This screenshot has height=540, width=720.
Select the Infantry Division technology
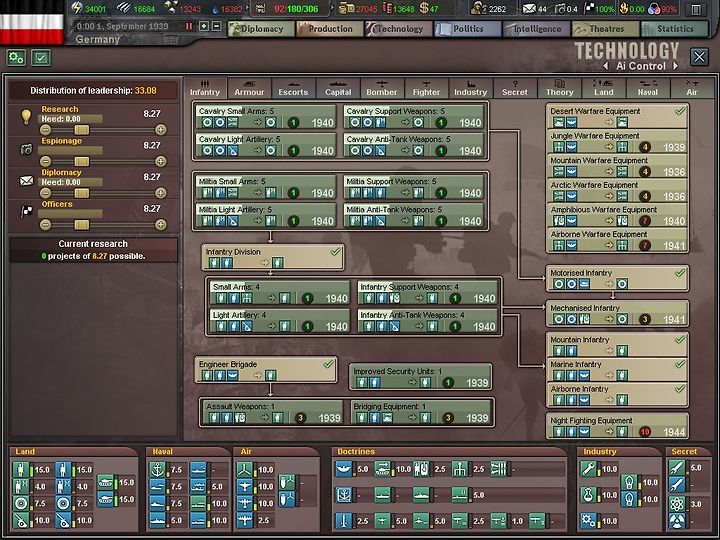[273, 257]
